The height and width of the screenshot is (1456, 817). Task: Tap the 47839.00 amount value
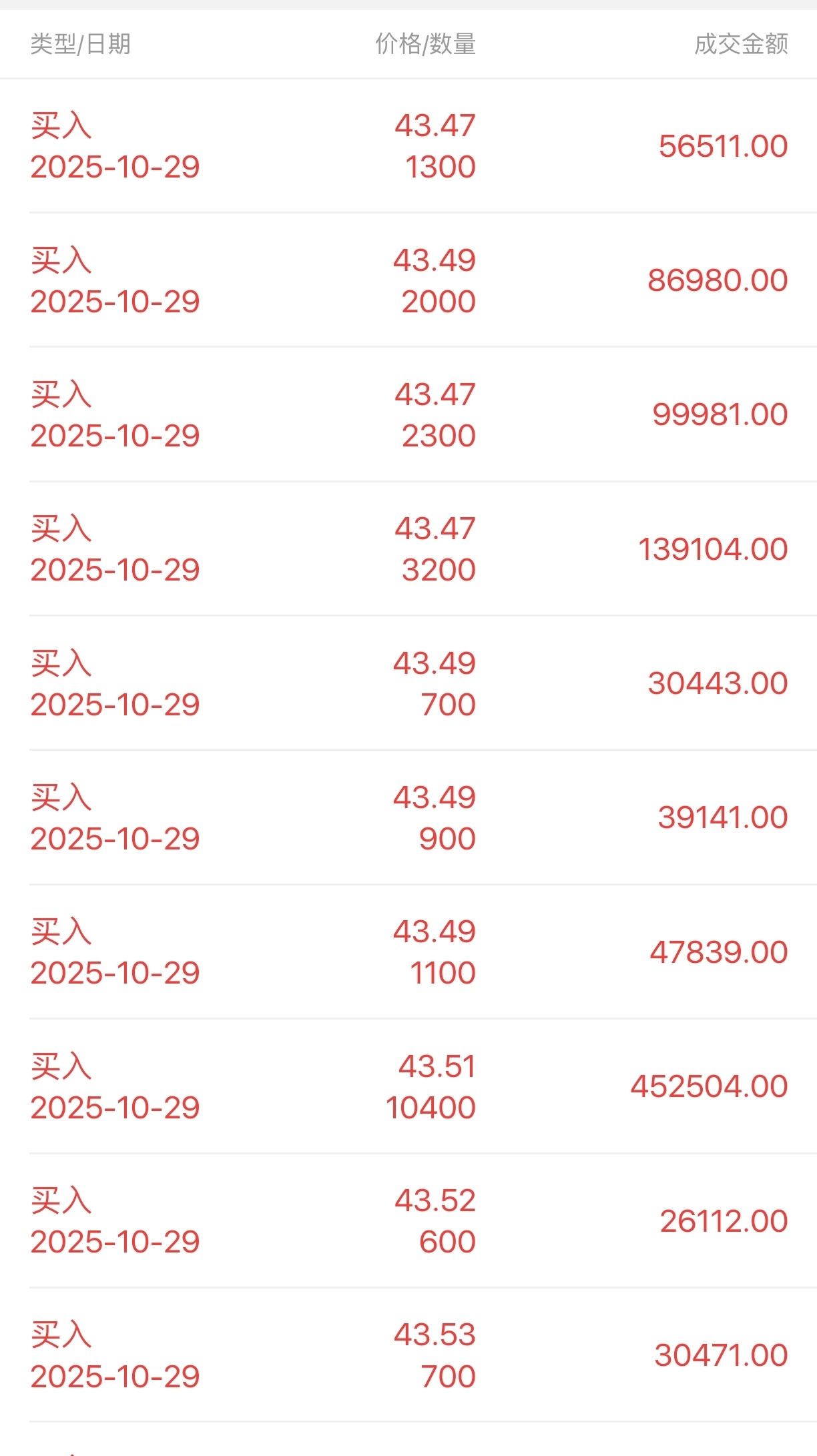tap(719, 952)
